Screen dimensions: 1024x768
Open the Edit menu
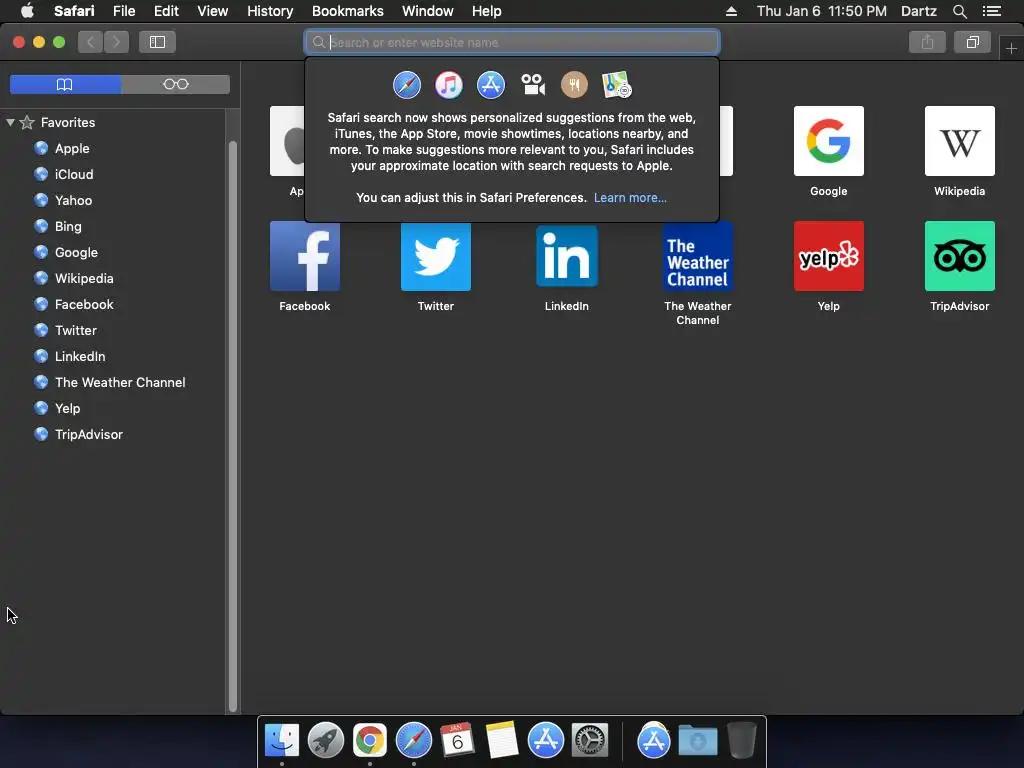166,11
